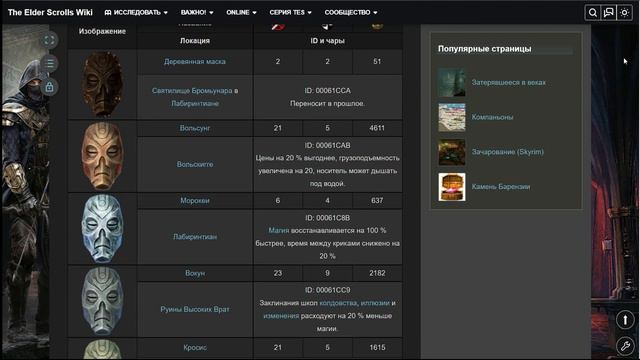
Task: Select the ID: 00061CC9 text
Action: pos(327,290)
